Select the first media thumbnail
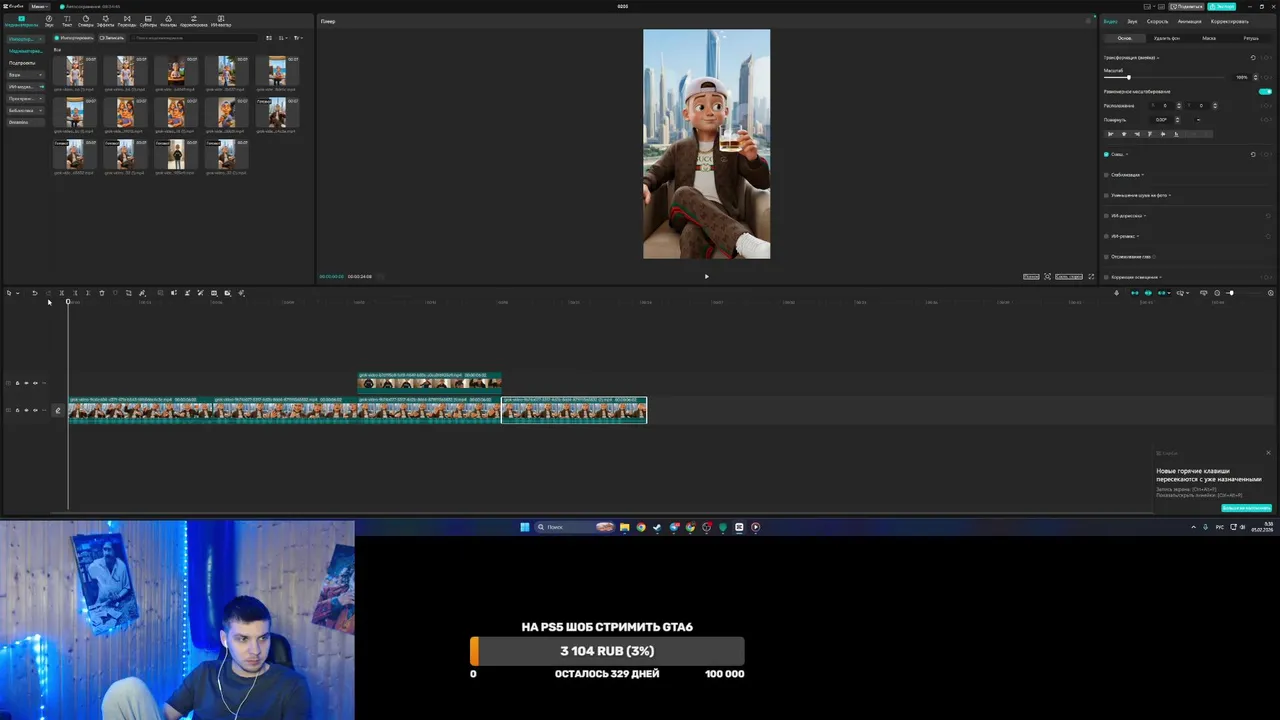Viewport: 1280px width, 720px height. pos(75,71)
